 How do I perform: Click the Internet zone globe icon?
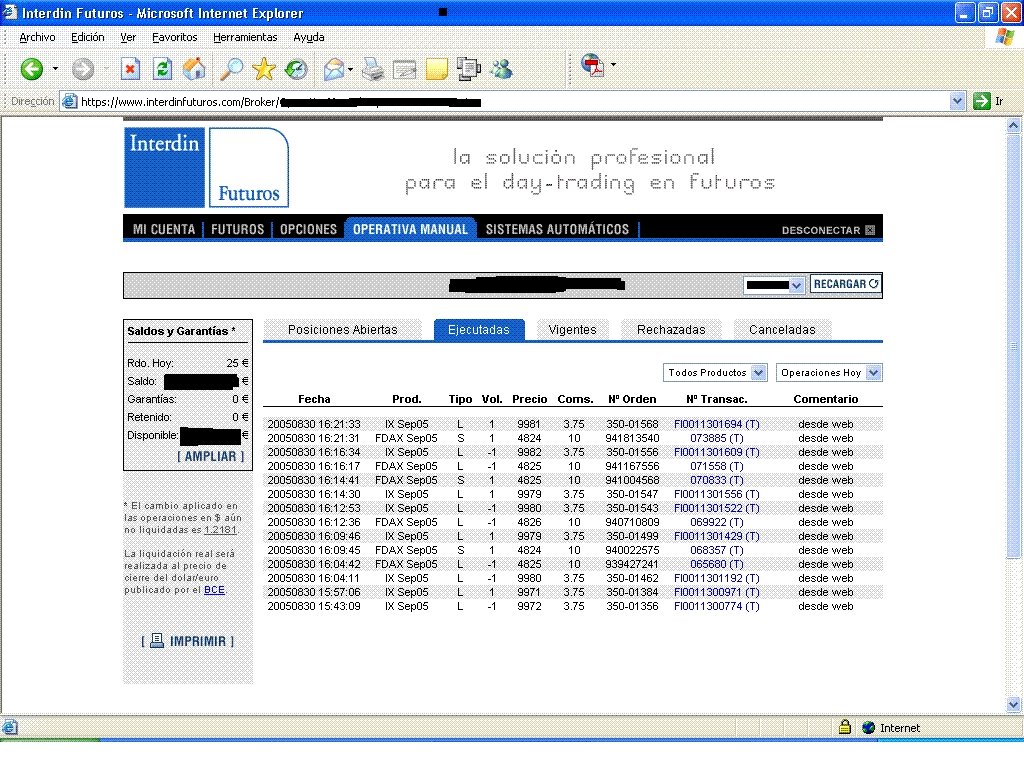[869, 728]
